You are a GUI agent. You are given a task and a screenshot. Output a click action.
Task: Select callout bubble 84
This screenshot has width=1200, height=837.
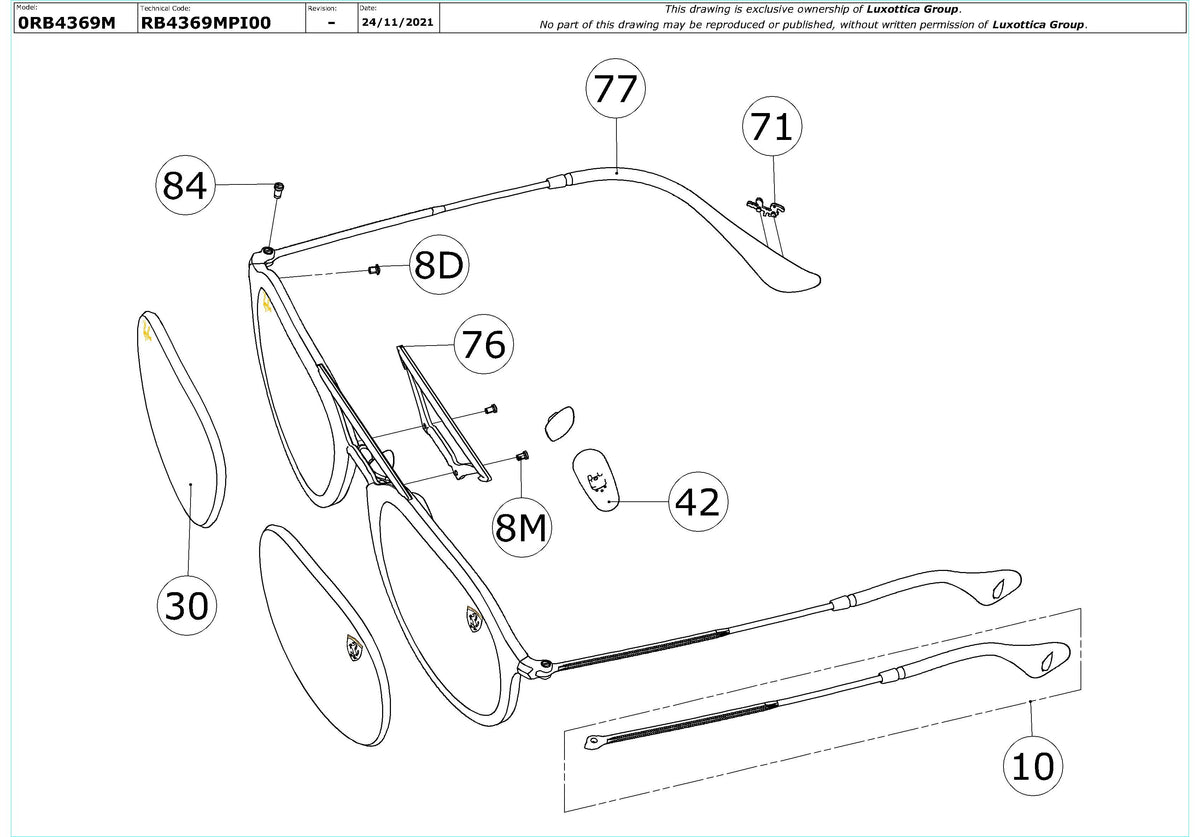point(185,186)
